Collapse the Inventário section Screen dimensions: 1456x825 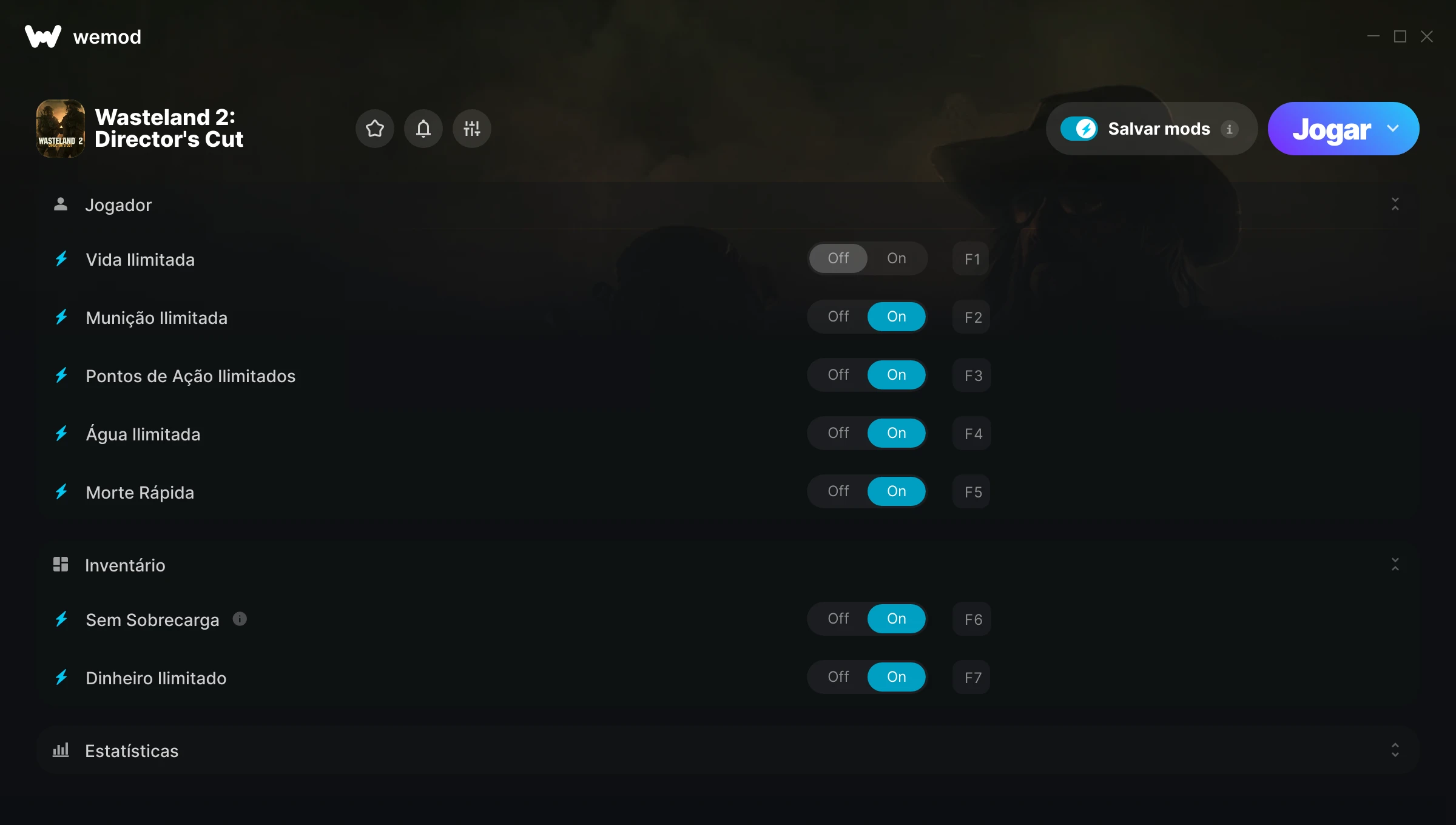click(x=1395, y=565)
